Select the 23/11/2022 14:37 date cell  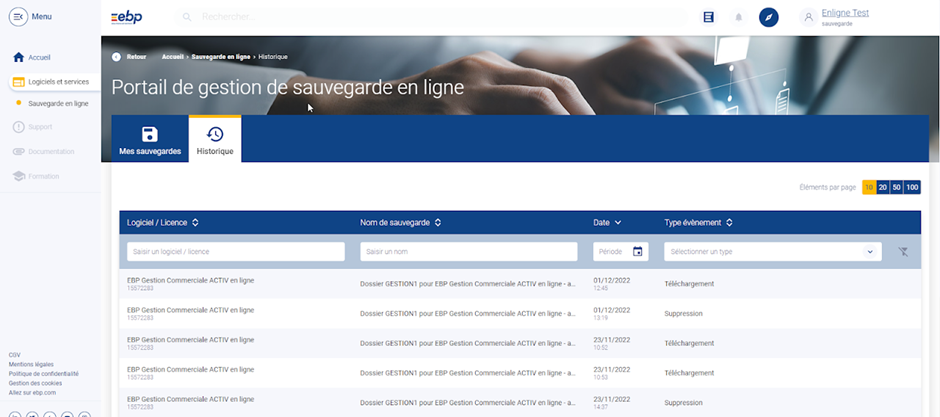tap(611, 403)
